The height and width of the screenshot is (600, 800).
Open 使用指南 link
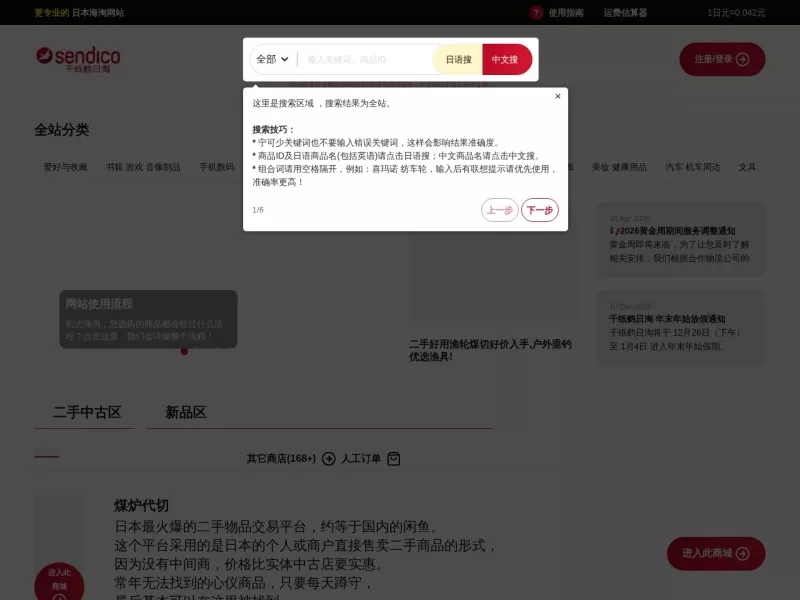coord(566,13)
